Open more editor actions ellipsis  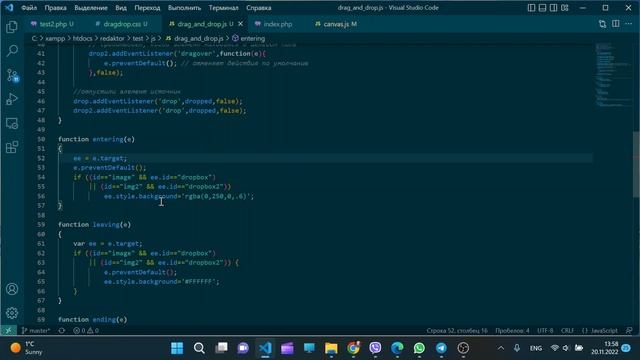(629, 24)
